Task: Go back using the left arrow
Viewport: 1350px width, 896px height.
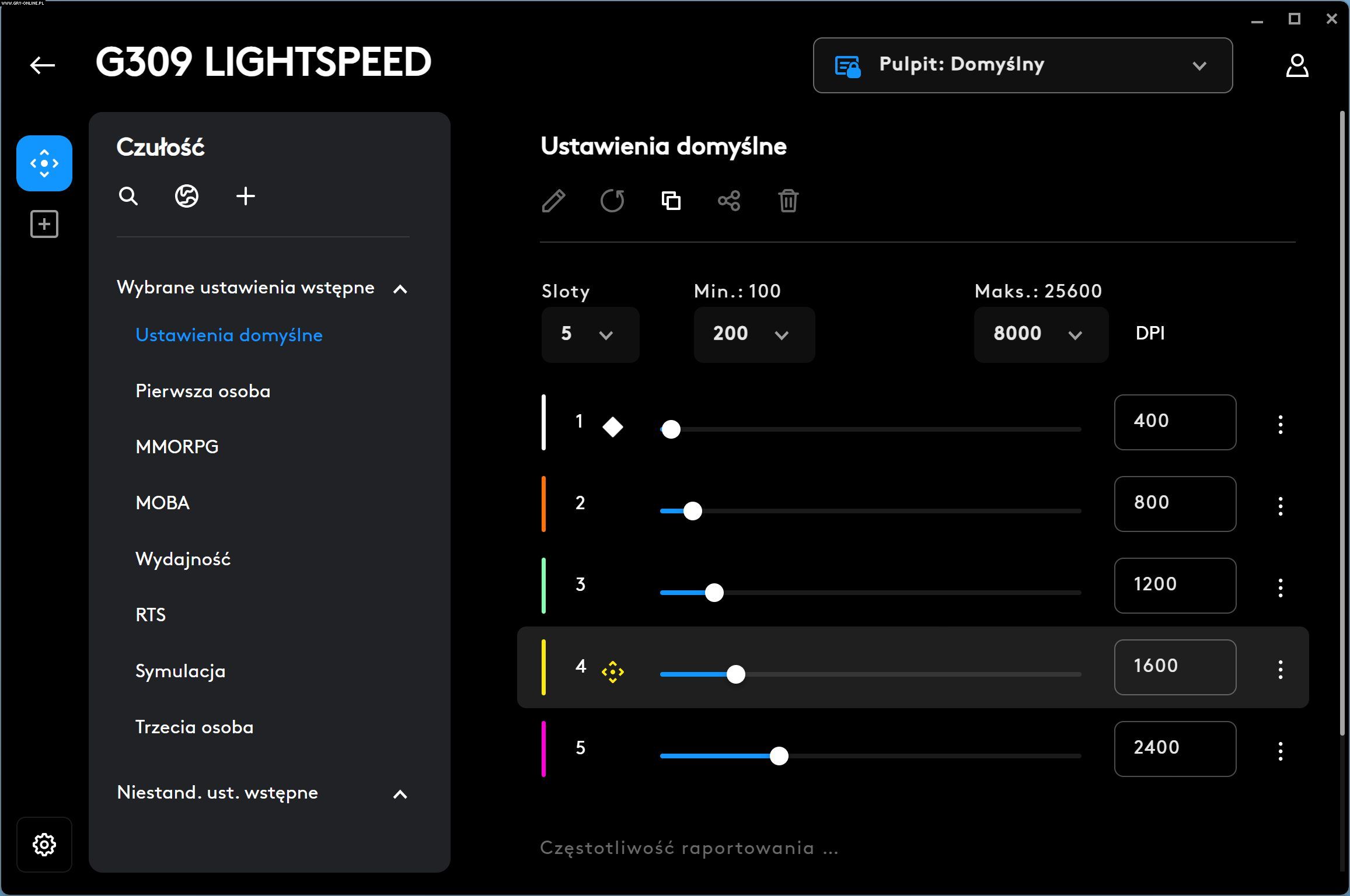Action: 43,65
